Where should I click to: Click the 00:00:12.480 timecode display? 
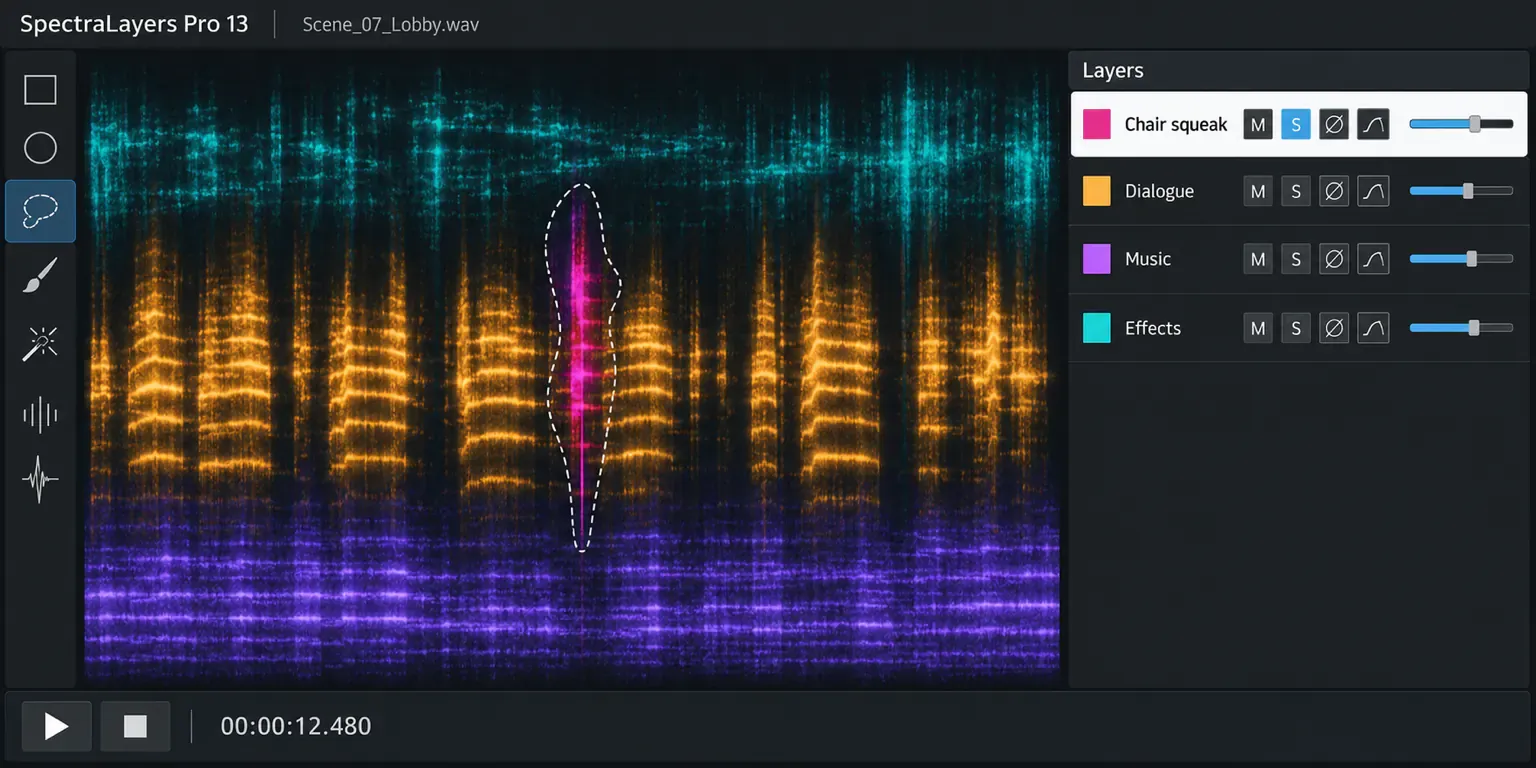pyautogui.click(x=296, y=726)
